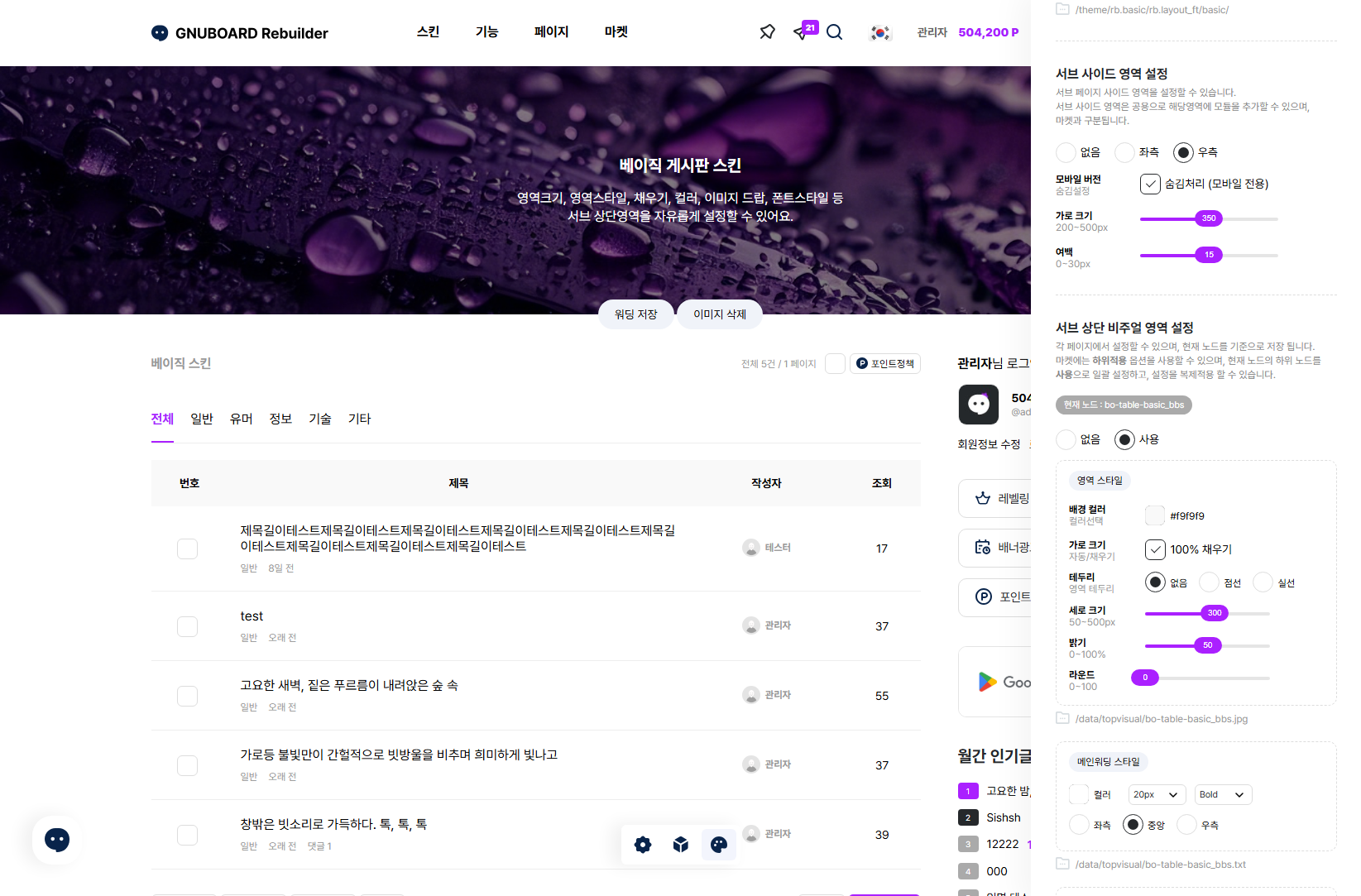The image size is (1361, 896).
Task: Click the folder icon next to bo-table-basic_bbs.txt
Action: pyautogui.click(x=1063, y=864)
